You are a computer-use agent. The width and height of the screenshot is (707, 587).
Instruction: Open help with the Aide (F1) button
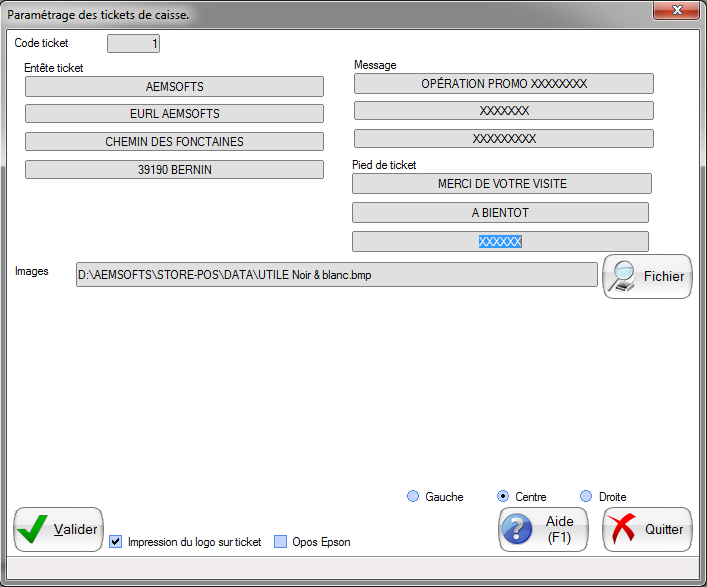click(543, 529)
